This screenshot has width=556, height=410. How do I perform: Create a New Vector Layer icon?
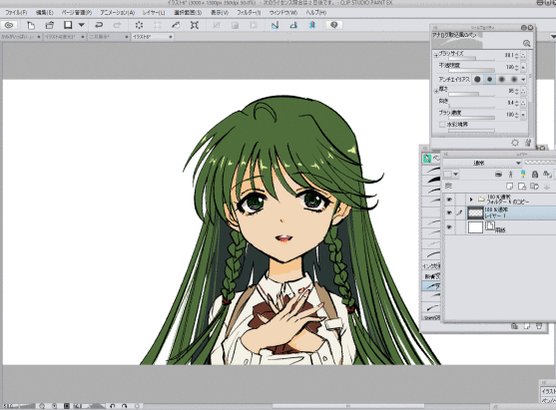(522, 186)
